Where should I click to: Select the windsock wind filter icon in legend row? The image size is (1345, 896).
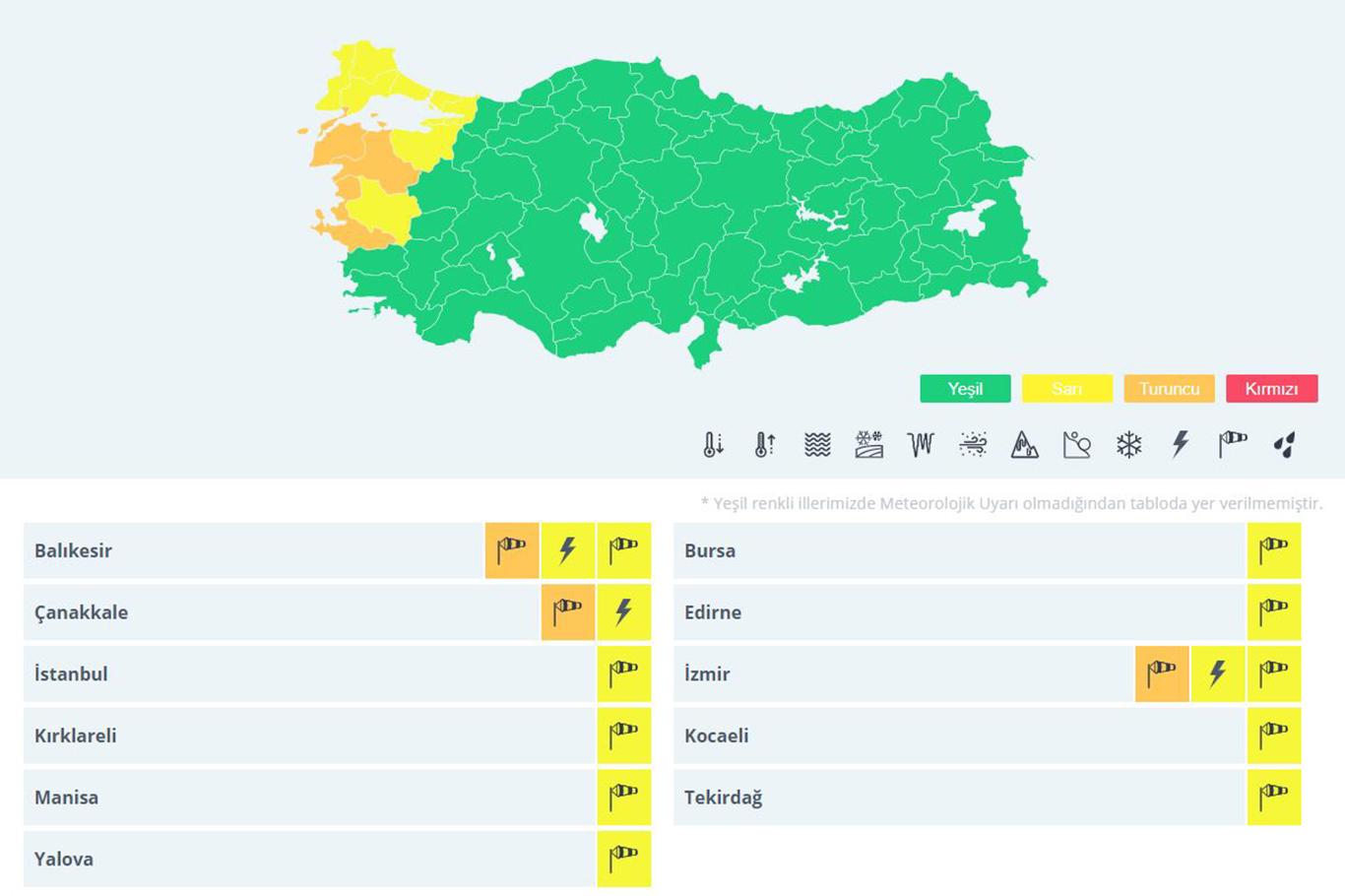click(x=1232, y=445)
